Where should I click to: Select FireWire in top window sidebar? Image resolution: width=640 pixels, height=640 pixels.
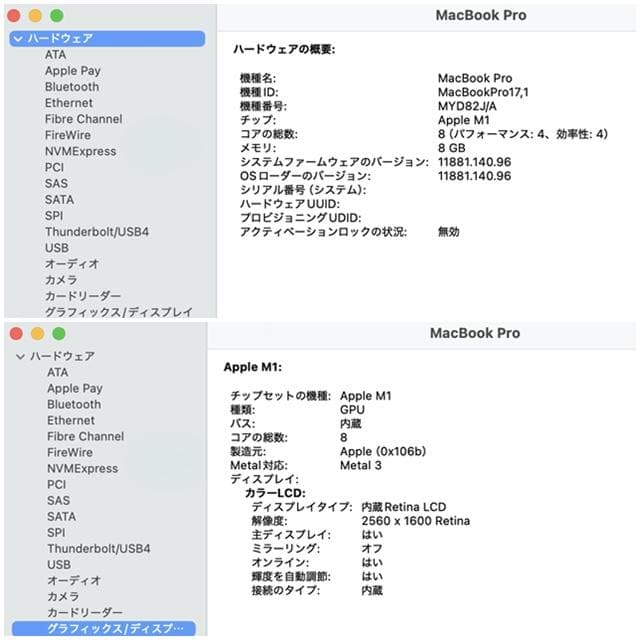(68, 135)
